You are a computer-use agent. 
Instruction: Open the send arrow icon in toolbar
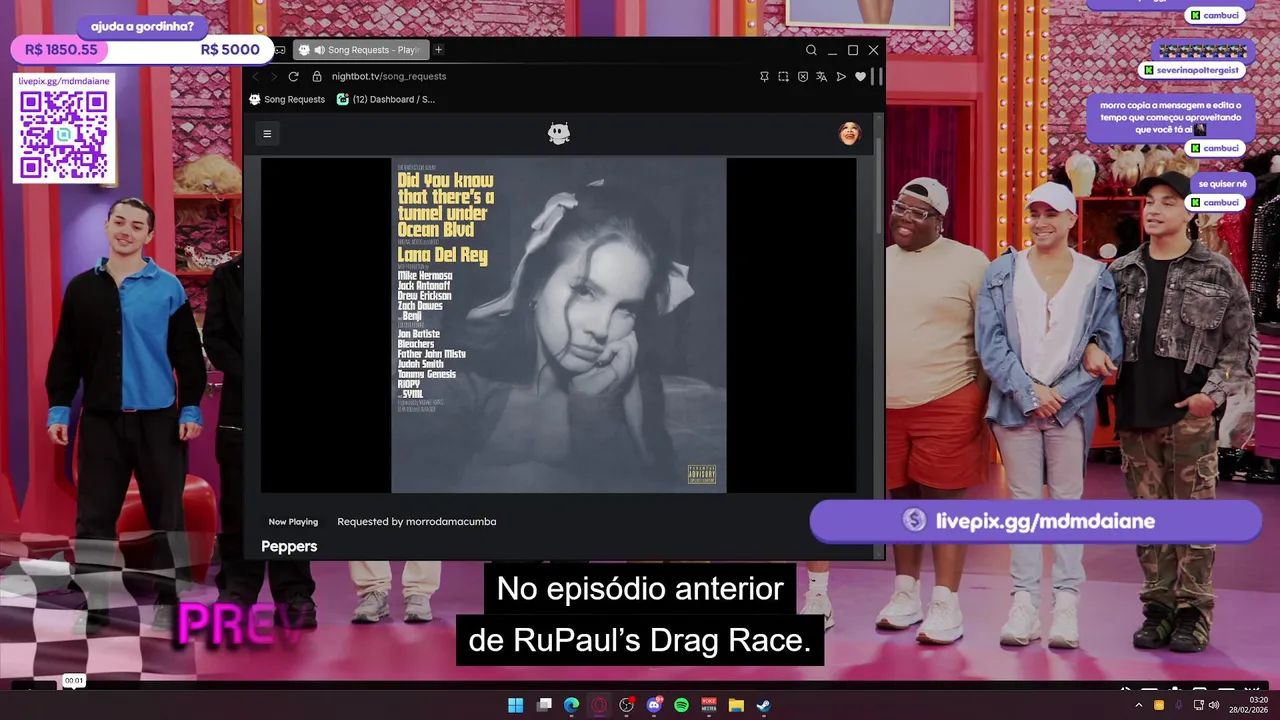[841, 76]
